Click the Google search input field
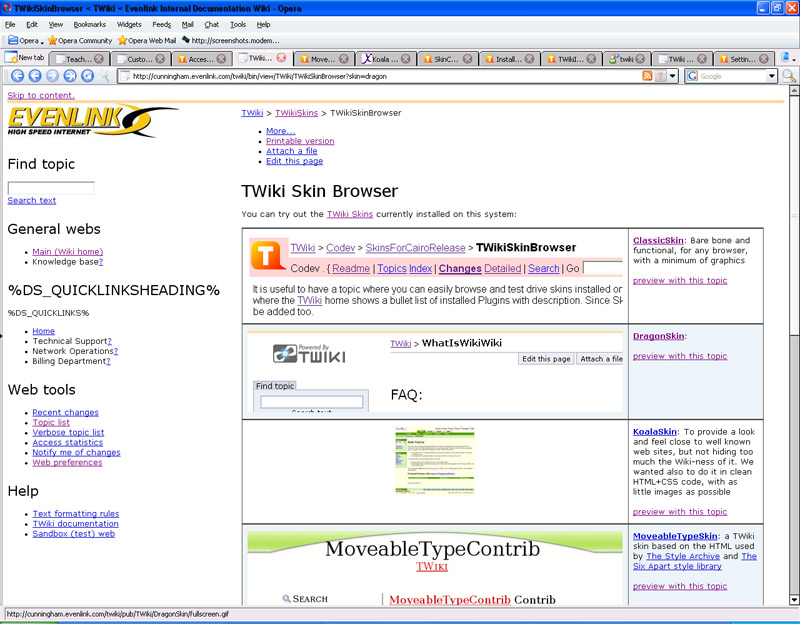This screenshot has width=800, height=624. click(x=732, y=76)
